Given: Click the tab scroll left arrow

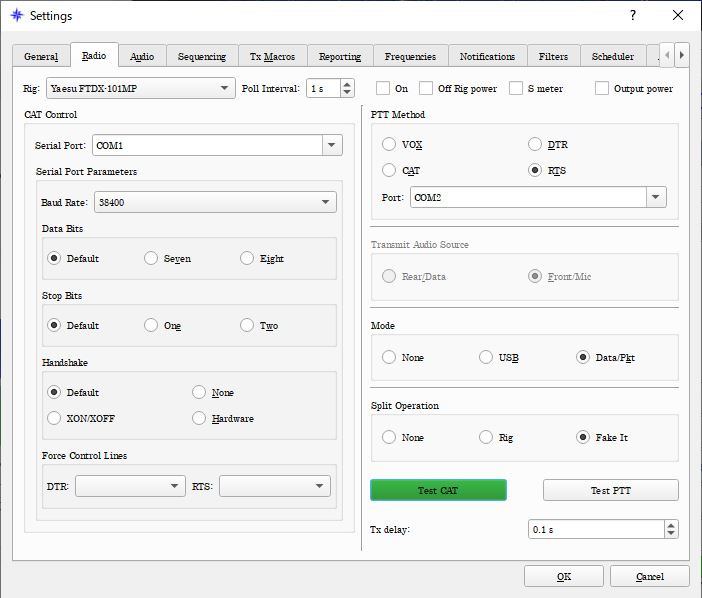Looking at the screenshot, I should pyautogui.click(x=667, y=55).
